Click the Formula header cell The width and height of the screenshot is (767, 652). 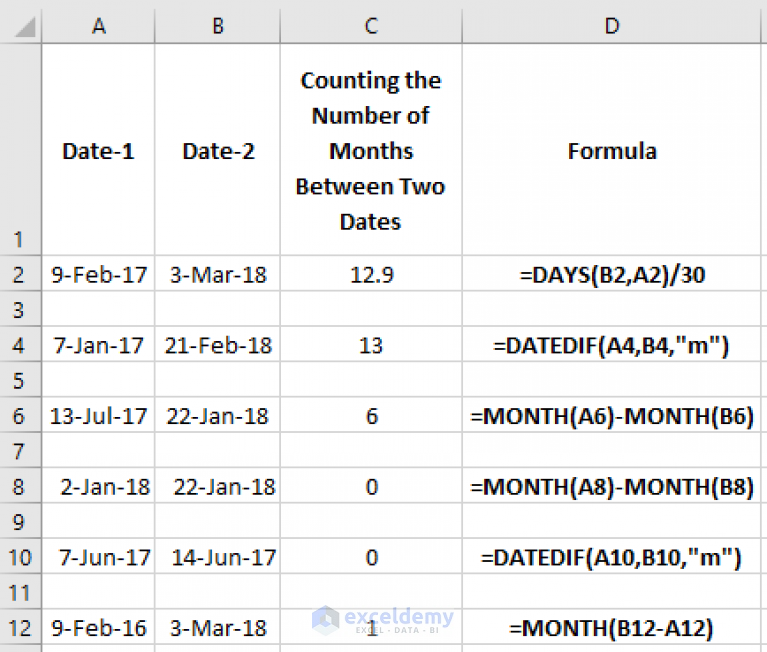coord(612,150)
